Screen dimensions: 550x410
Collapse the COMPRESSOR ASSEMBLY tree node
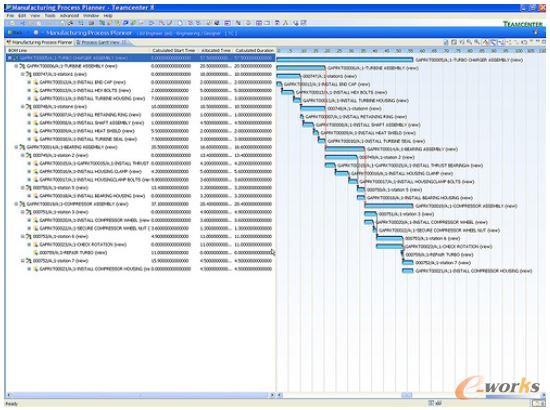pos(16,204)
